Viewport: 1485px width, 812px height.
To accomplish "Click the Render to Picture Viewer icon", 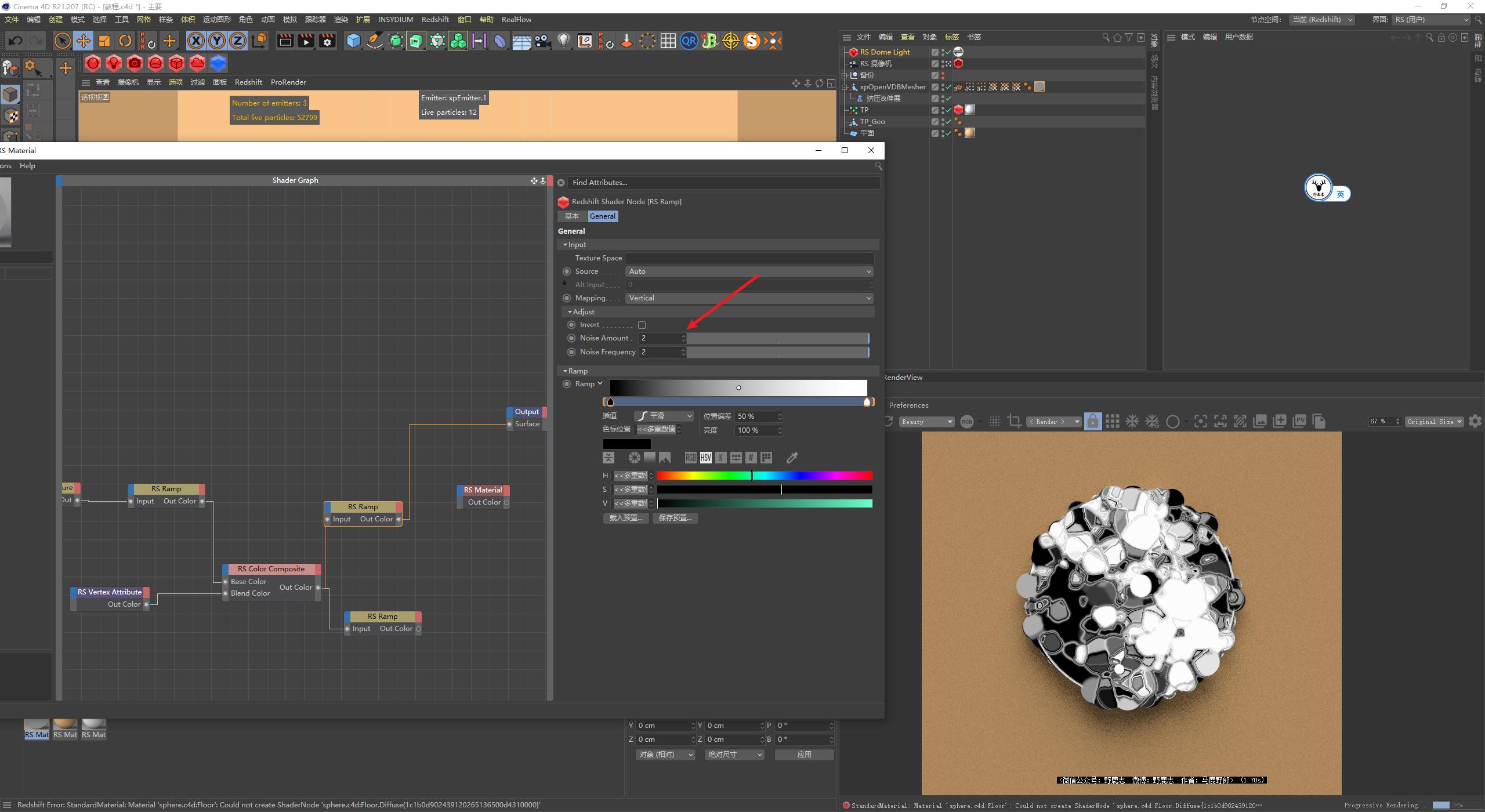I will pos(306,41).
